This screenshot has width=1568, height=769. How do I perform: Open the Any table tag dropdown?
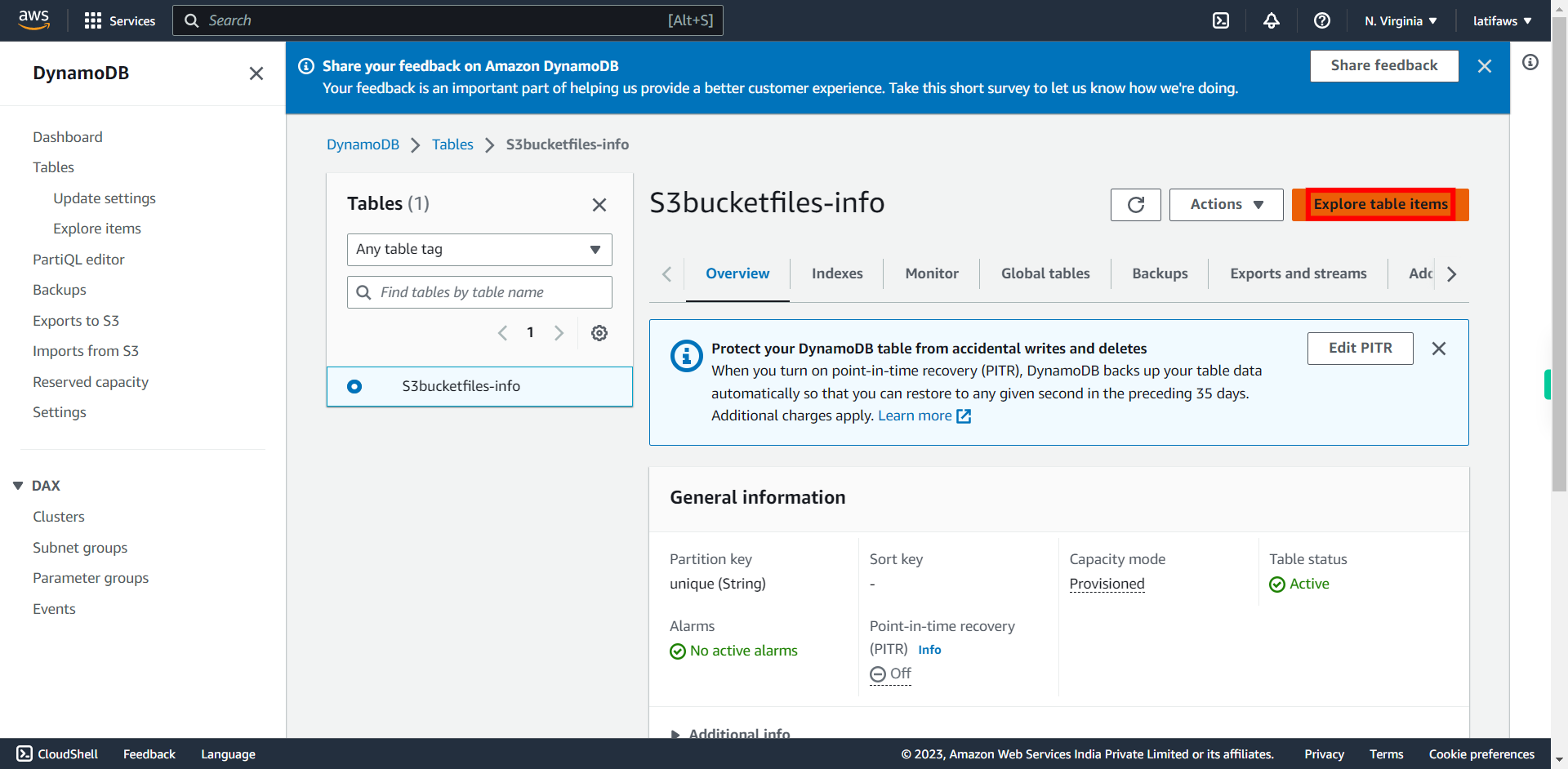click(479, 250)
